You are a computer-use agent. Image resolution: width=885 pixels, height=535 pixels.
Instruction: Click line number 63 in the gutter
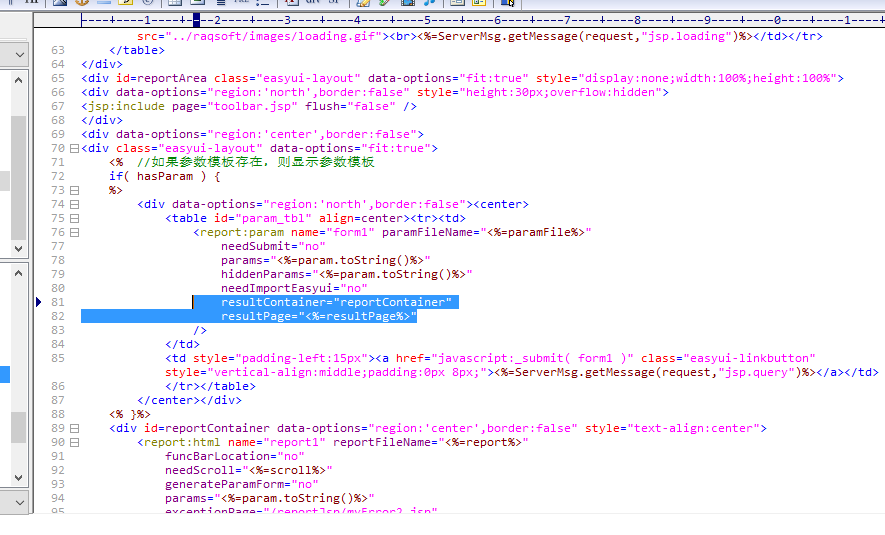point(57,50)
